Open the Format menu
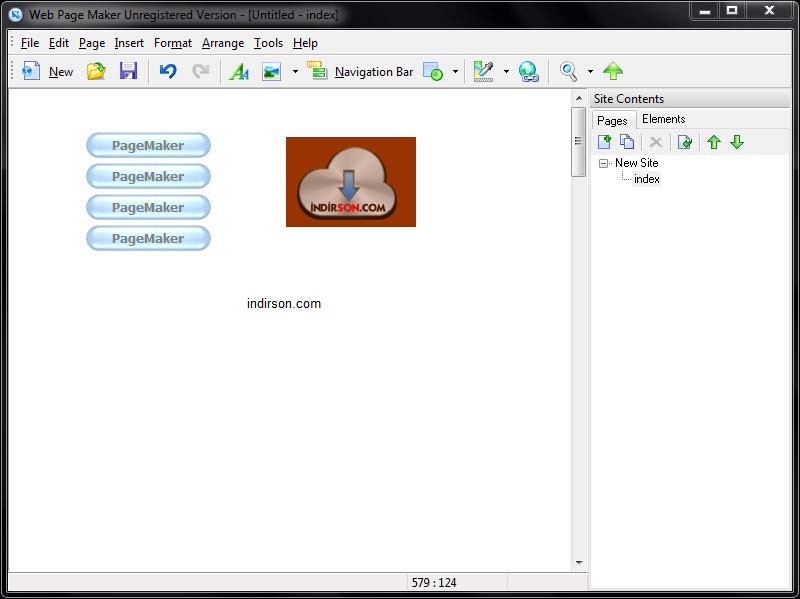This screenshot has height=599, width=800. point(173,43)
